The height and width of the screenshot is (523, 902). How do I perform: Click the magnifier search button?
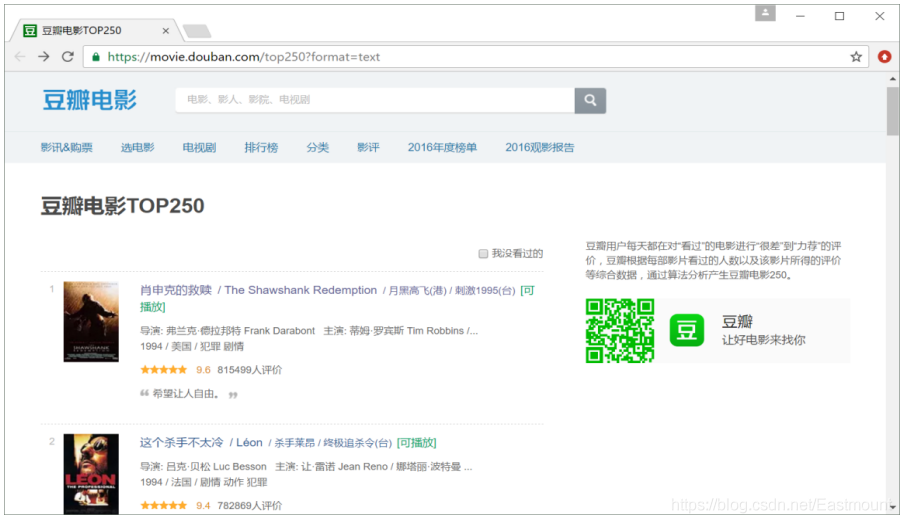click(x=590, y=100)
